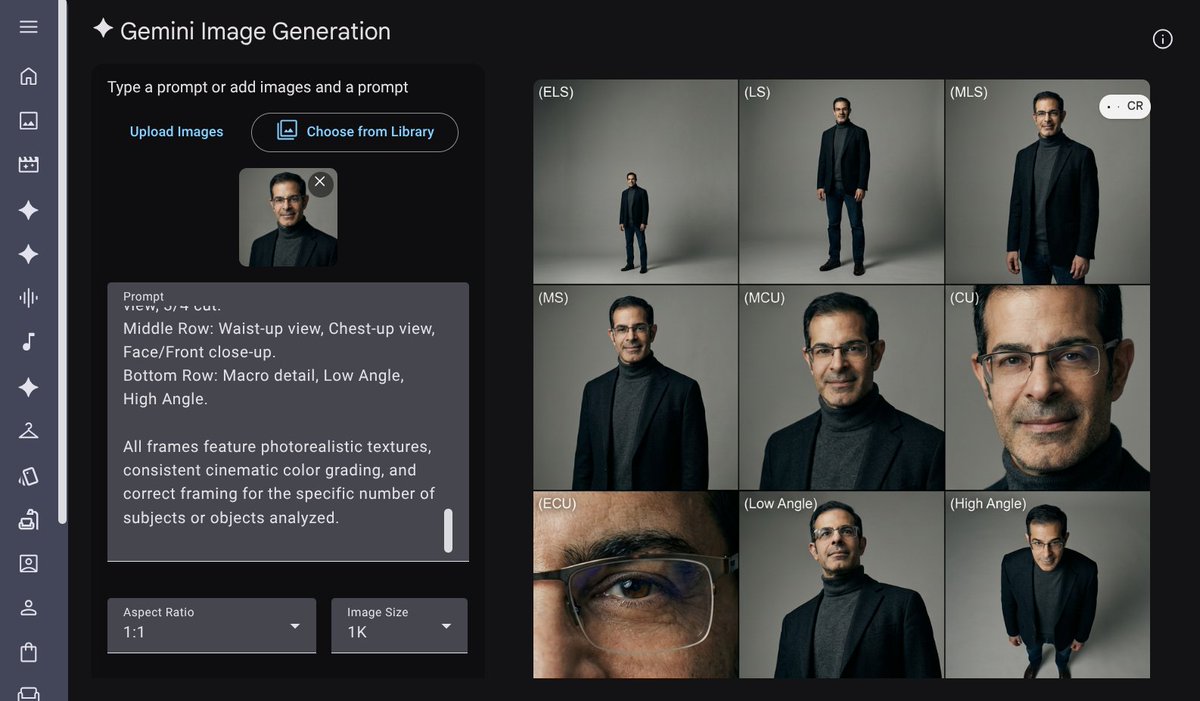Open the image gallery sidebar icon
1200x701 pixels.
tap(28, 120)
